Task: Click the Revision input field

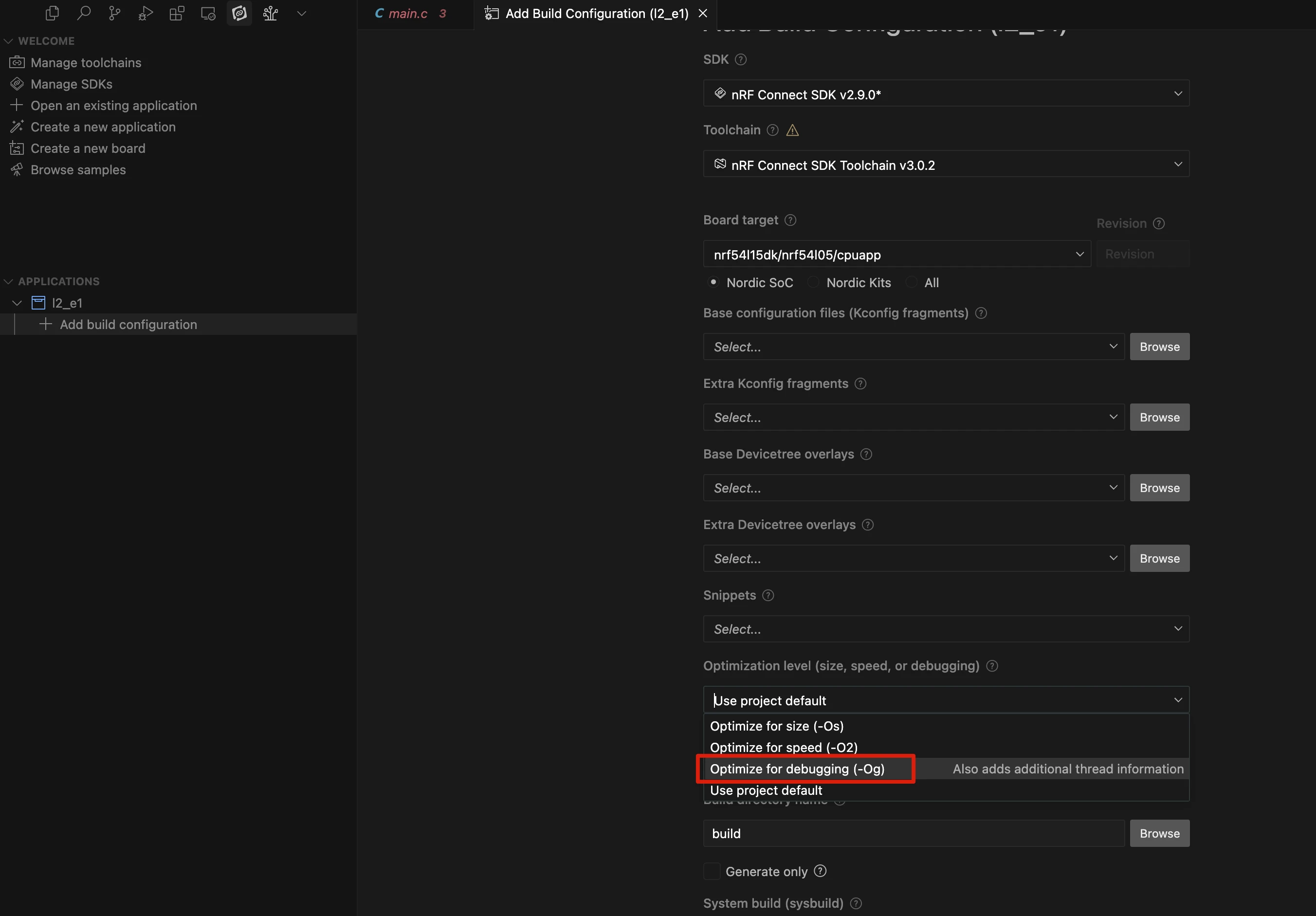Action: click(1142, 254)
